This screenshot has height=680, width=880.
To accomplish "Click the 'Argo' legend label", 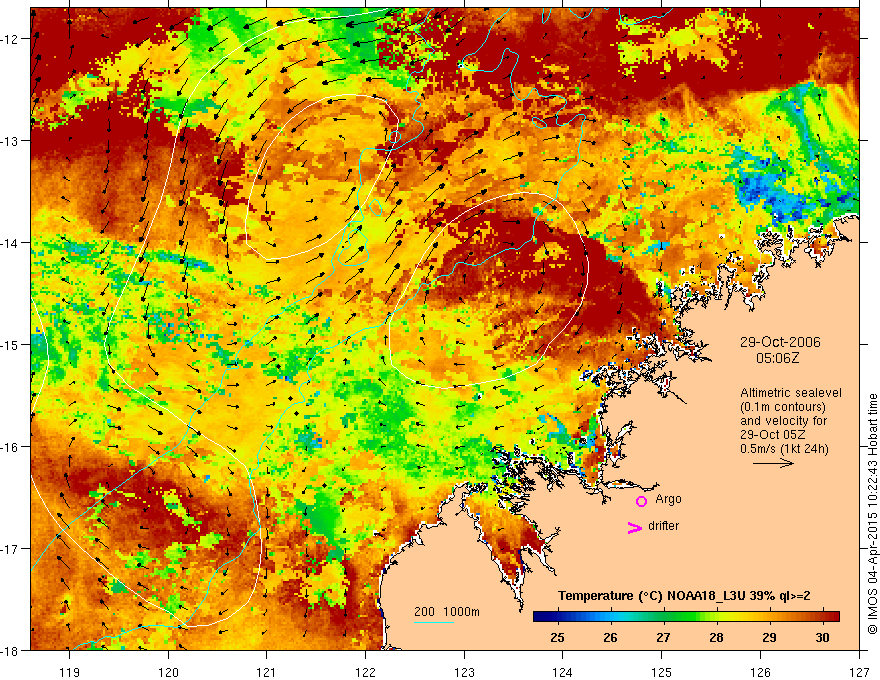I will tap(668, 499).
